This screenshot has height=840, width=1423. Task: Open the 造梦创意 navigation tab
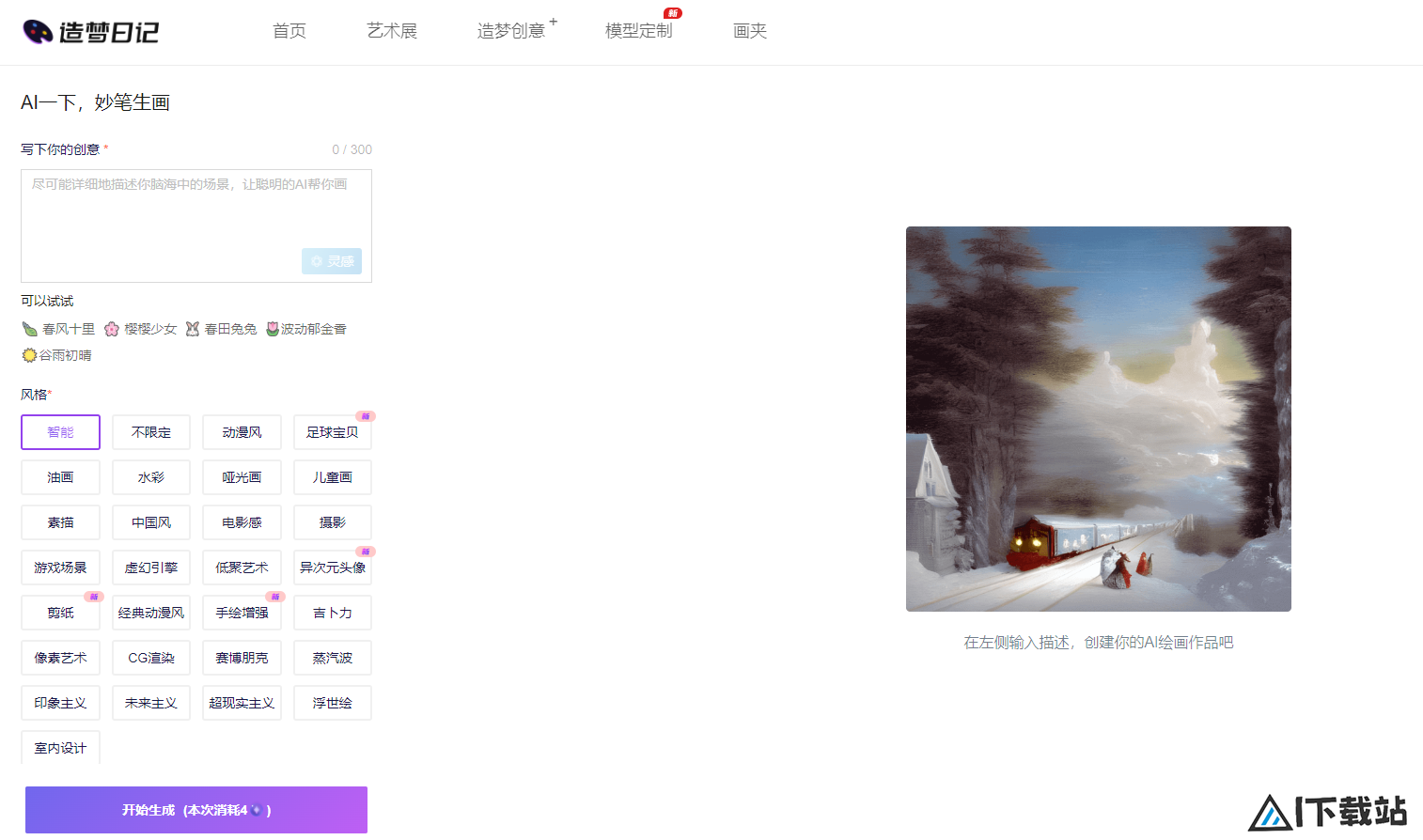pos(511,31)
